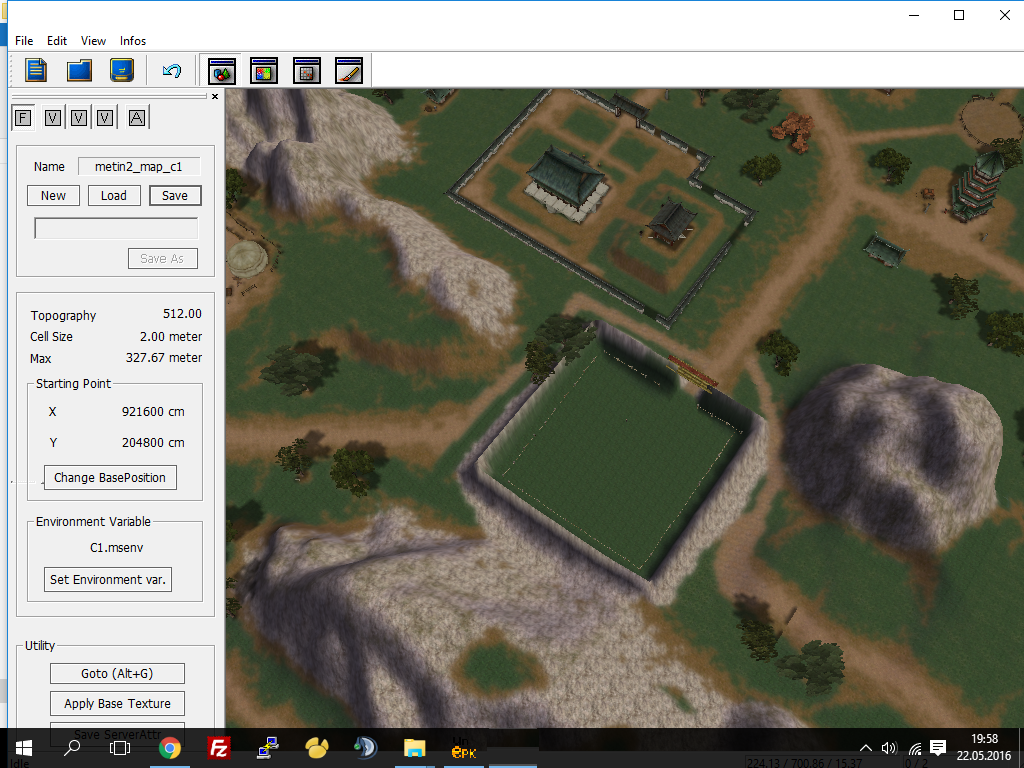The image size is (1024, 768).
Task: Click the Load map button
Action: tap(114, 196)
